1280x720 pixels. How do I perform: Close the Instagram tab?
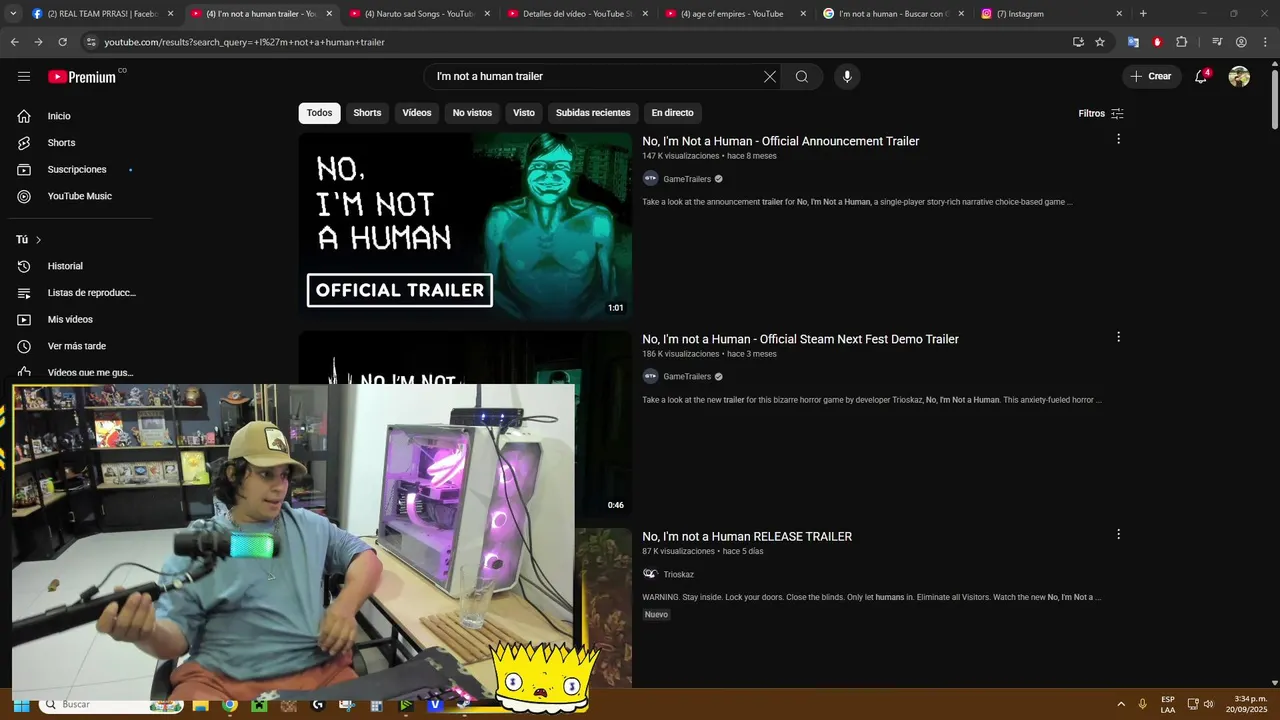[1119, 14]
